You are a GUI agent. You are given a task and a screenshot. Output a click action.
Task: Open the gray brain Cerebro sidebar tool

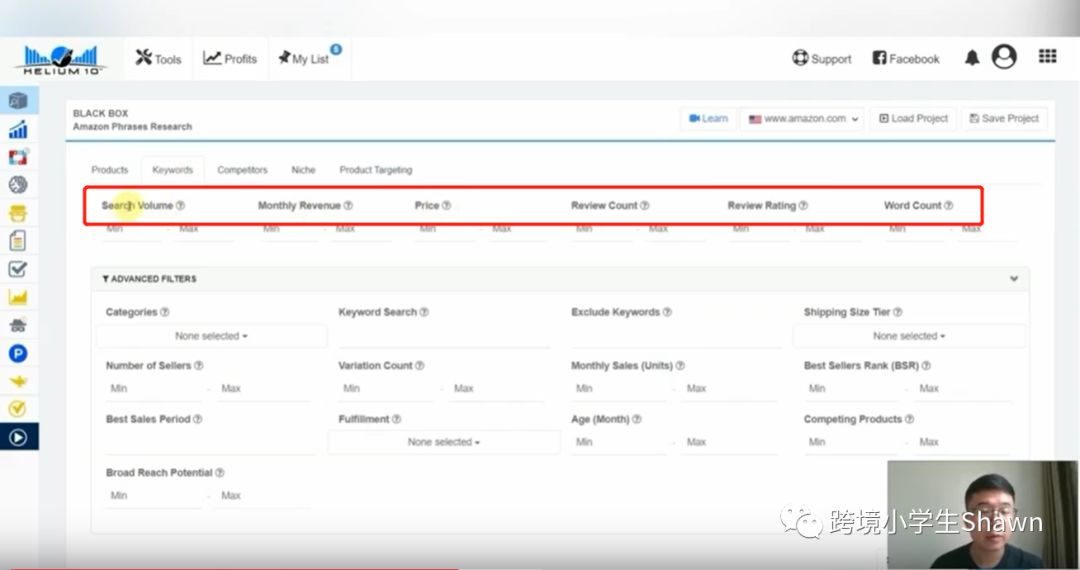coord(18,184)
